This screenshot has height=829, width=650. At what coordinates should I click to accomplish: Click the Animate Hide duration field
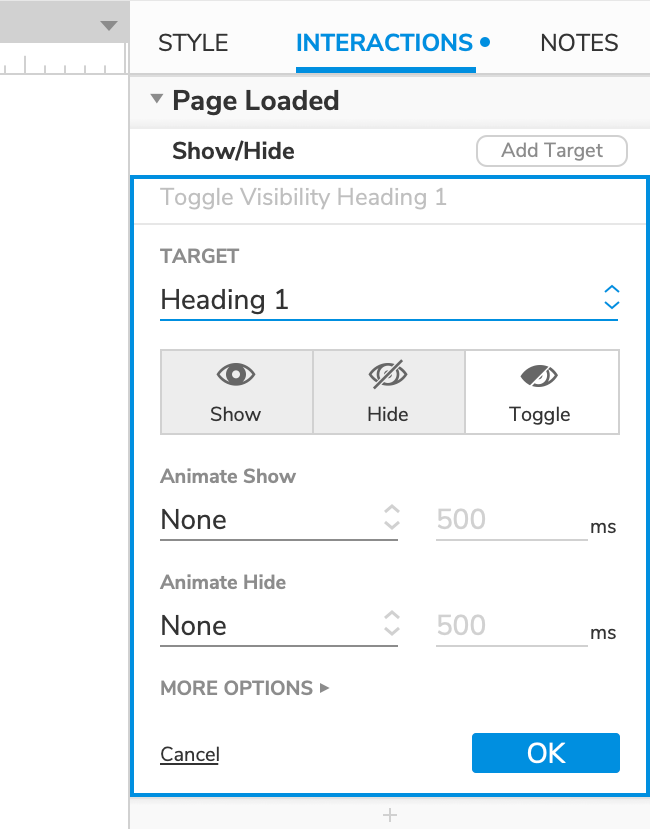pyautogui.click(x=510, y=625)
